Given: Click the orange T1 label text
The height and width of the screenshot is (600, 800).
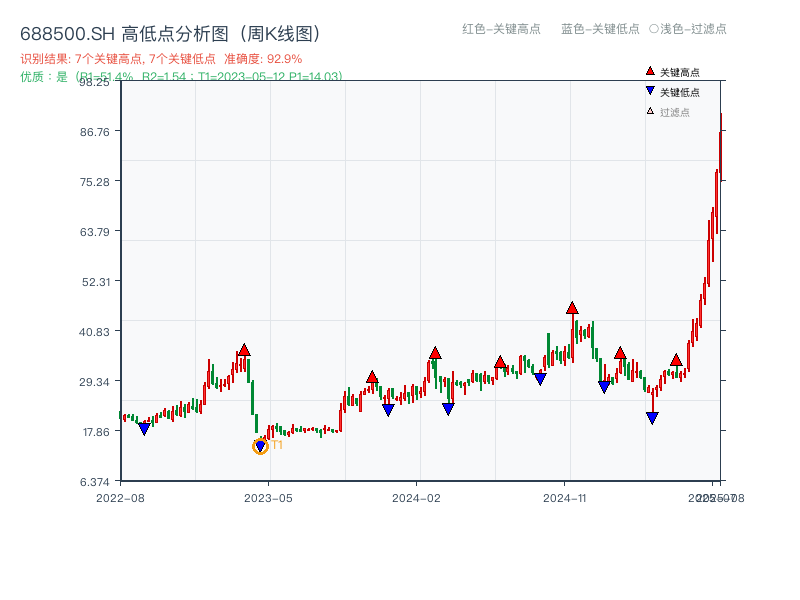Looking at the screenshot, I should (x=277, y=445).
